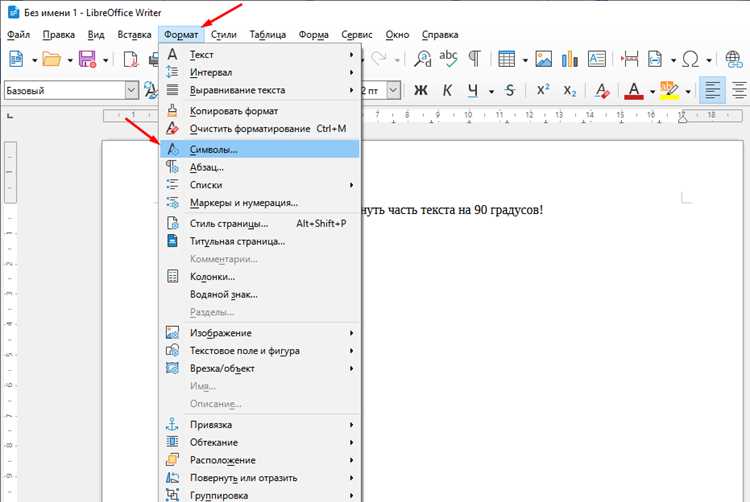Open Find and Replace tool

click(423, 59)
